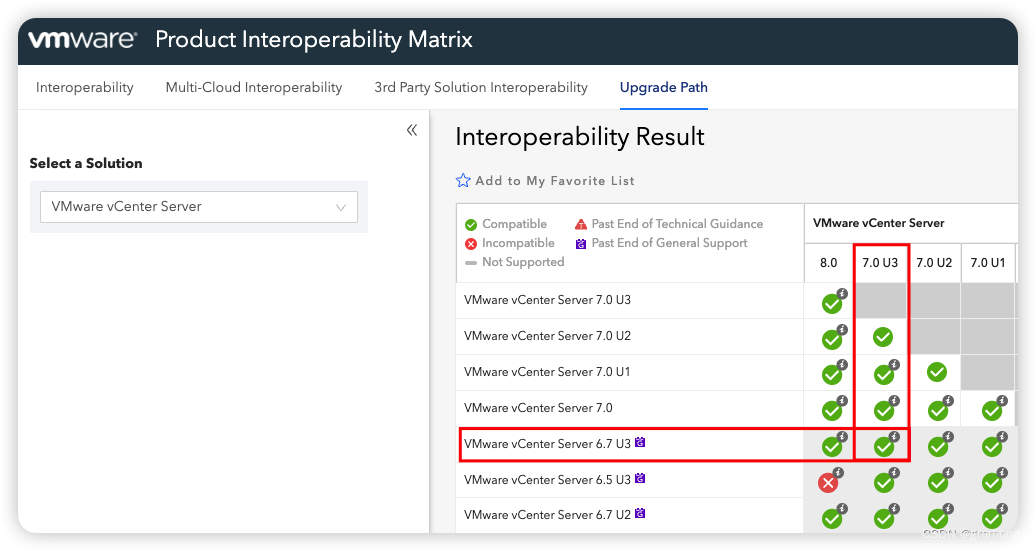1036x551 pixels.
Task: Click the 7.0 U1 column header
Action: click(988, 262)
